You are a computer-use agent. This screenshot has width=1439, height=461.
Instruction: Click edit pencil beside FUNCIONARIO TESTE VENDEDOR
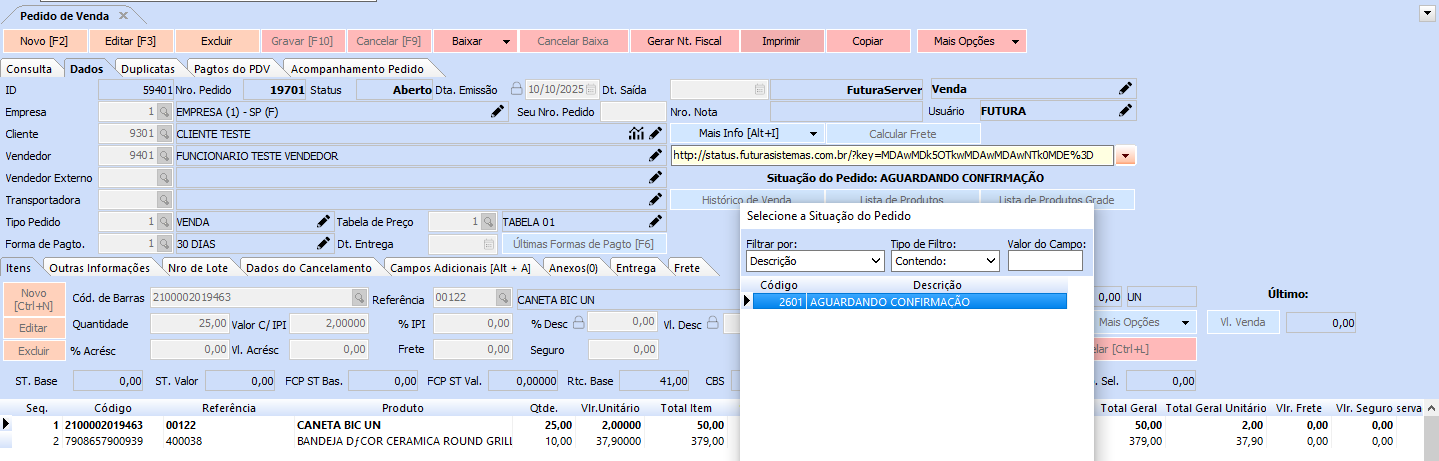pyautogui.click(x=656, y=156)
